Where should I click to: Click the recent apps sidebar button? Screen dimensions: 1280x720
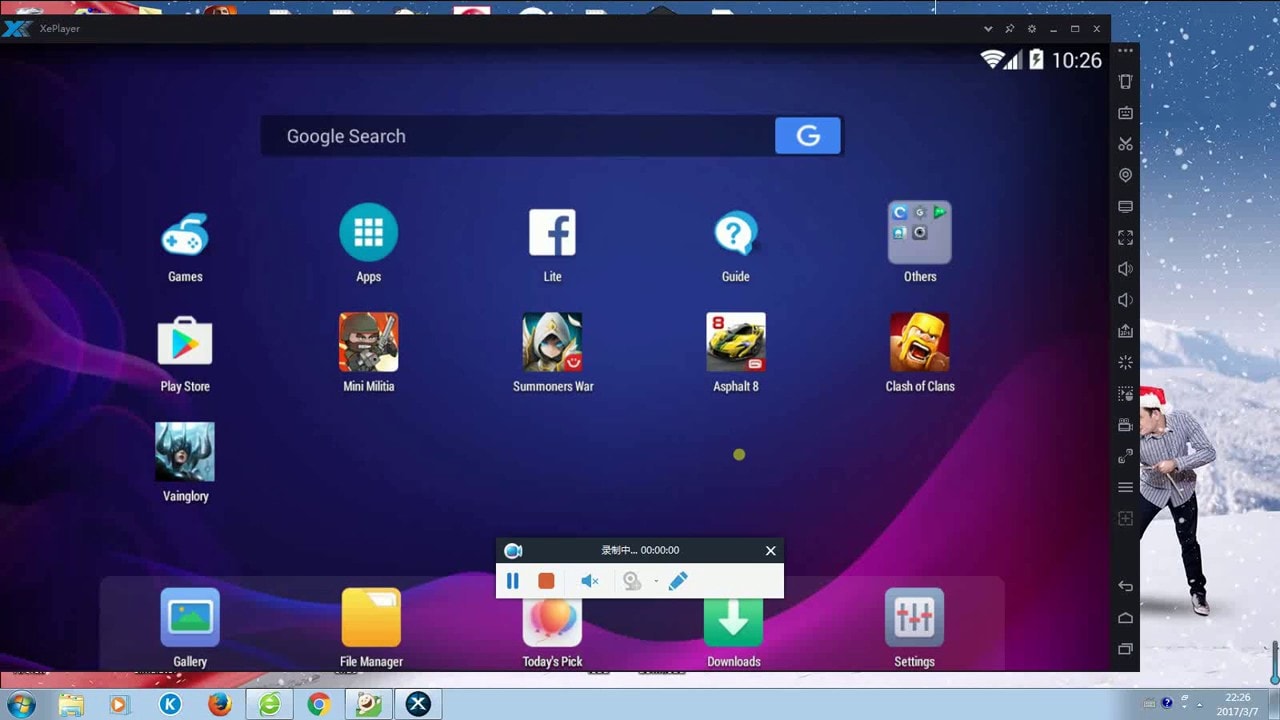[1125, 649]
